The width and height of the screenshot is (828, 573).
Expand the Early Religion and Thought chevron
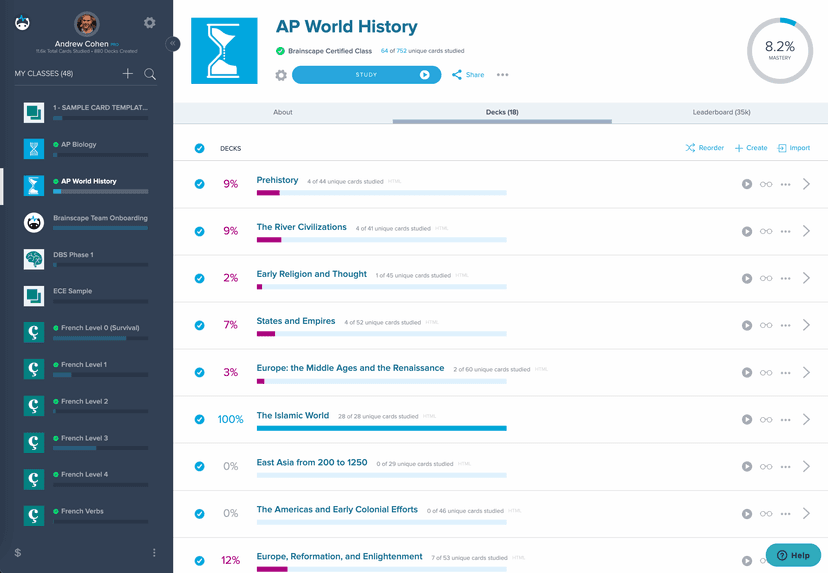click(807, 278)
